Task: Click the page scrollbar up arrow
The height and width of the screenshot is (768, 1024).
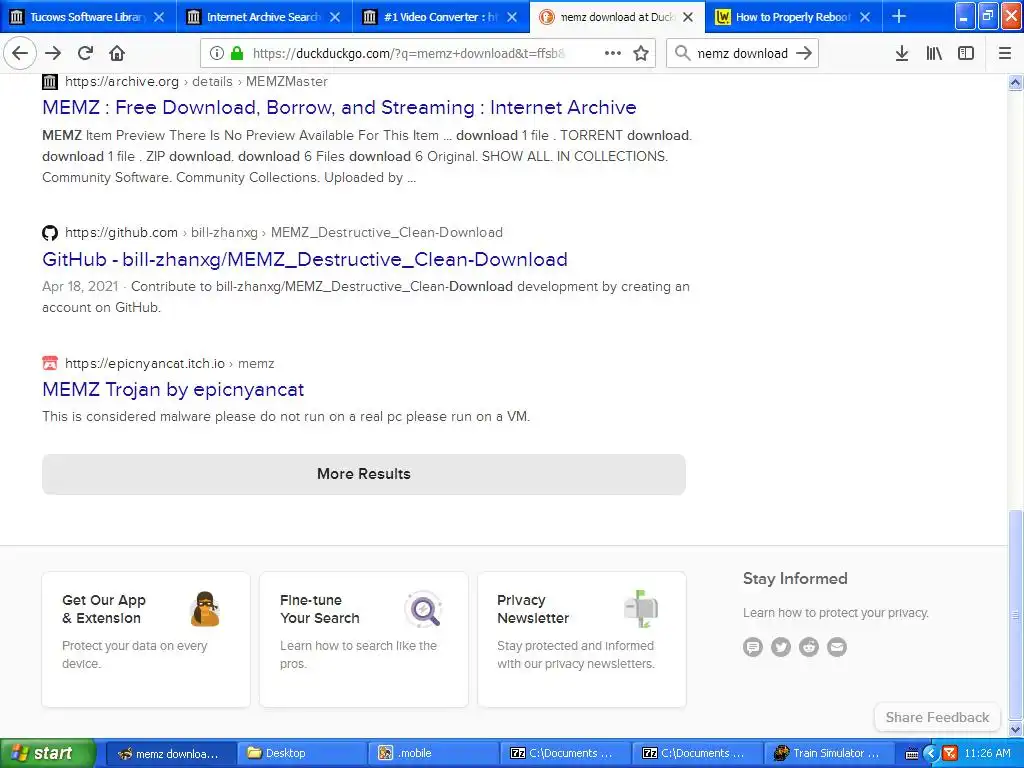Action: (1016, 82)
